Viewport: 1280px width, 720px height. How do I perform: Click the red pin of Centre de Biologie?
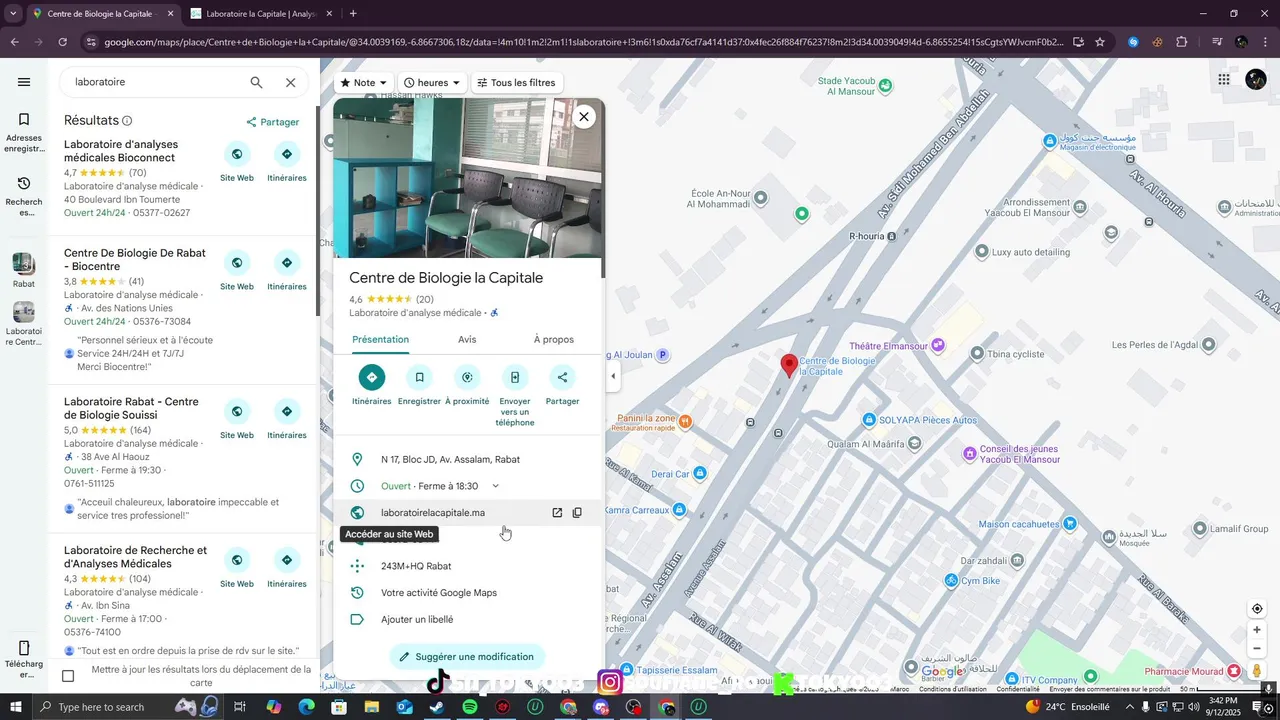point(789,366)
